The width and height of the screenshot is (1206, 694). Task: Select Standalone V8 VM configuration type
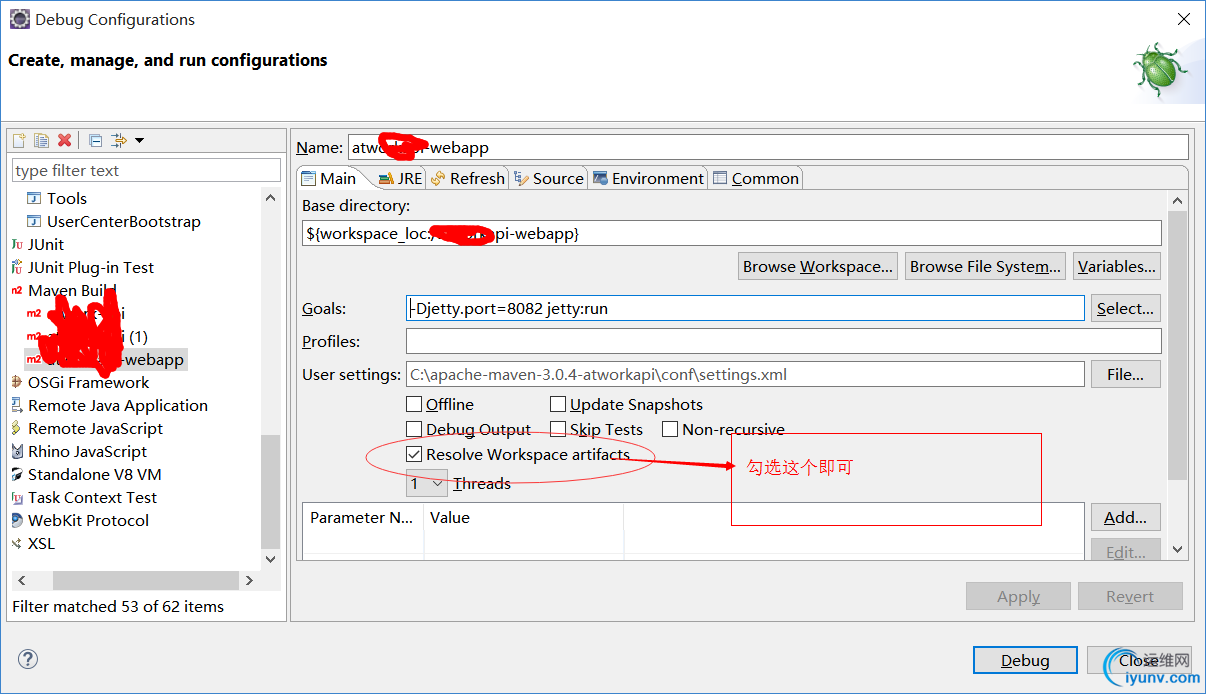94,474
